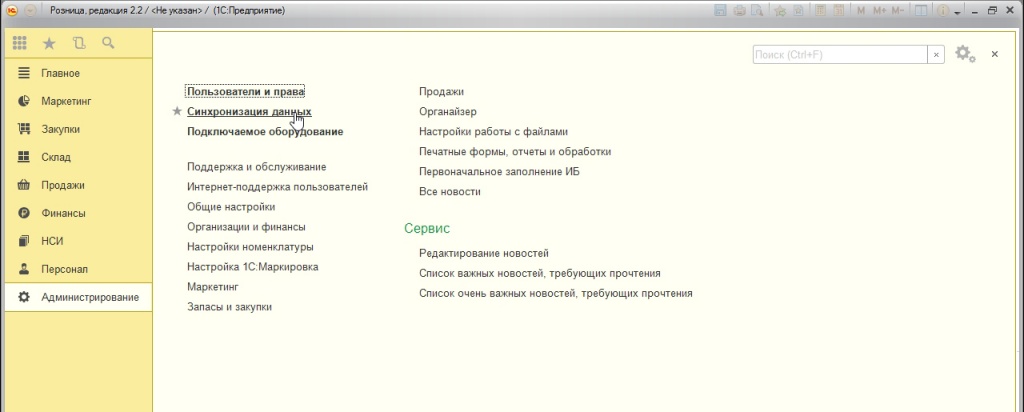Open the 1C main menu dropdown arrow
This screenshot has width=1024, height=412.
(x=29, y=10)
